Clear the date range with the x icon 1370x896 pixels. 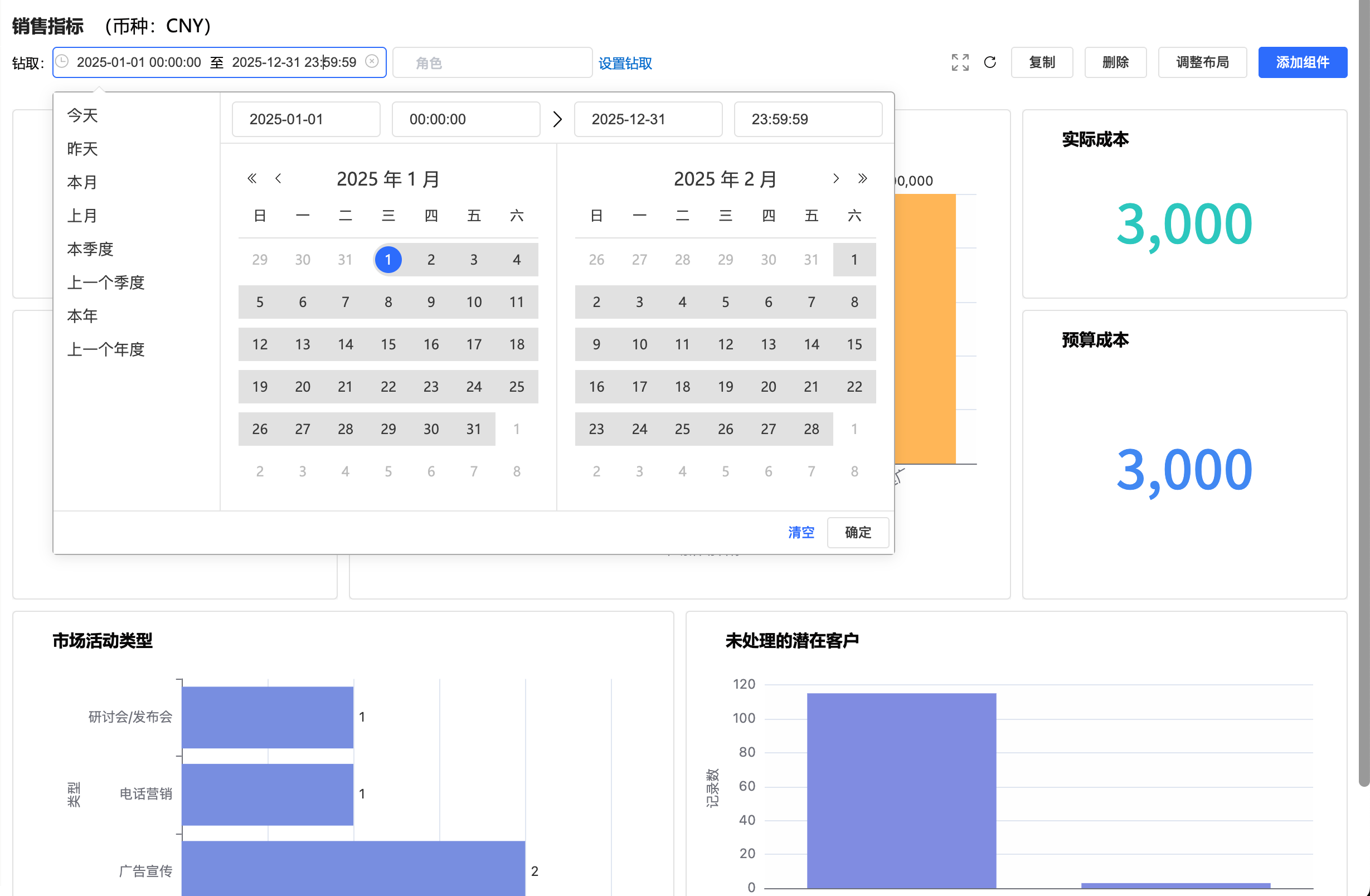[x=372, y=62]
